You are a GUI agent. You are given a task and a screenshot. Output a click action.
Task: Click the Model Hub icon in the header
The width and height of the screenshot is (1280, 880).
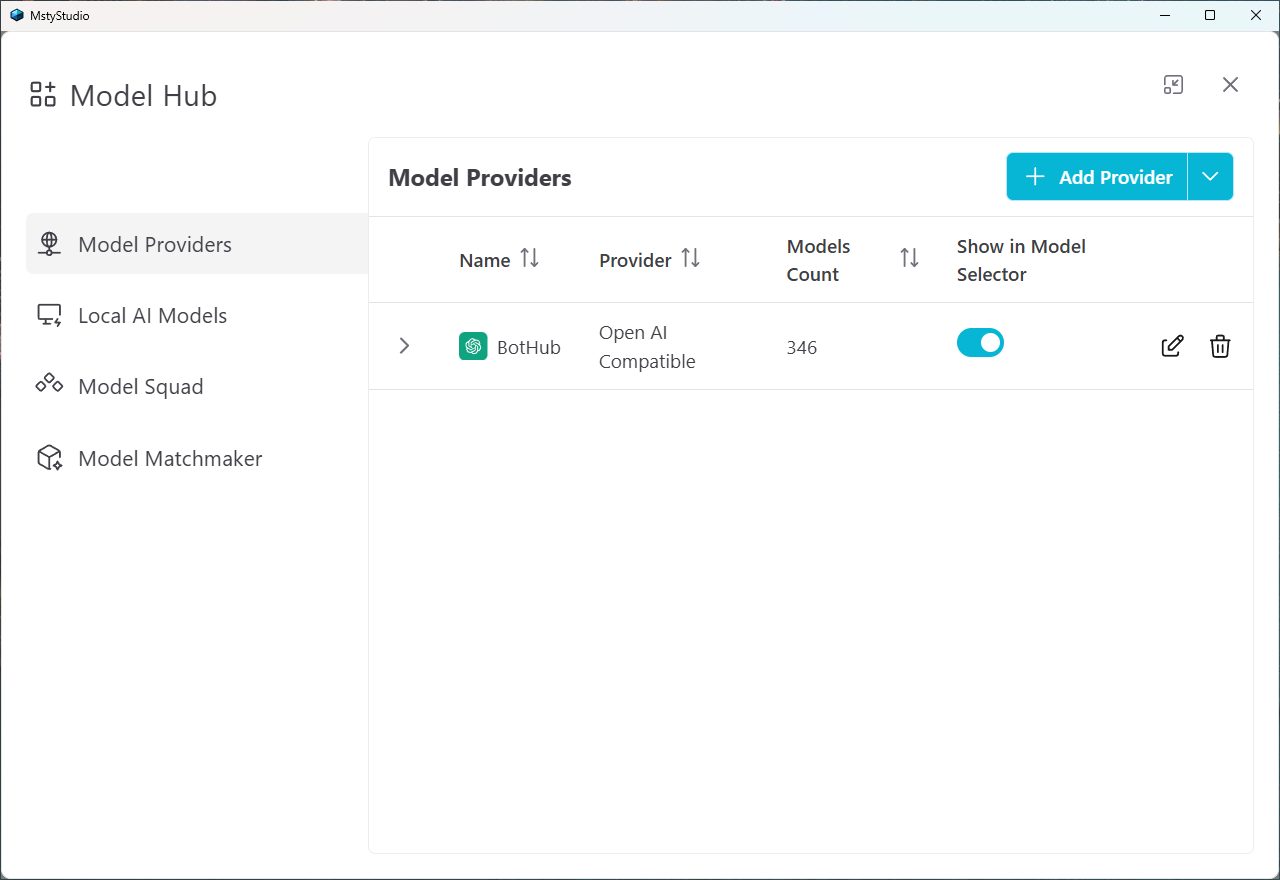(x=42, y=94)
